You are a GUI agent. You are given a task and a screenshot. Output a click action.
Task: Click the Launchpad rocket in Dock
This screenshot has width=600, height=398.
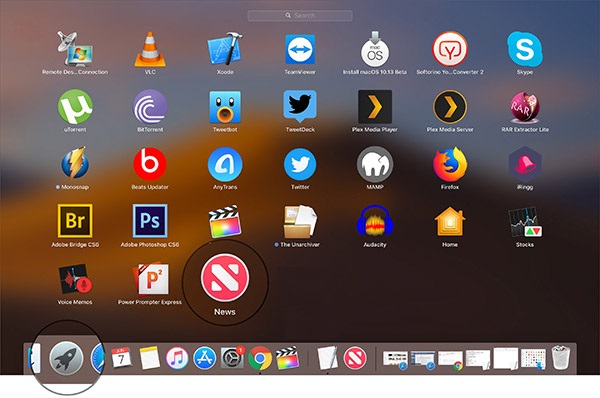[66, 358]
